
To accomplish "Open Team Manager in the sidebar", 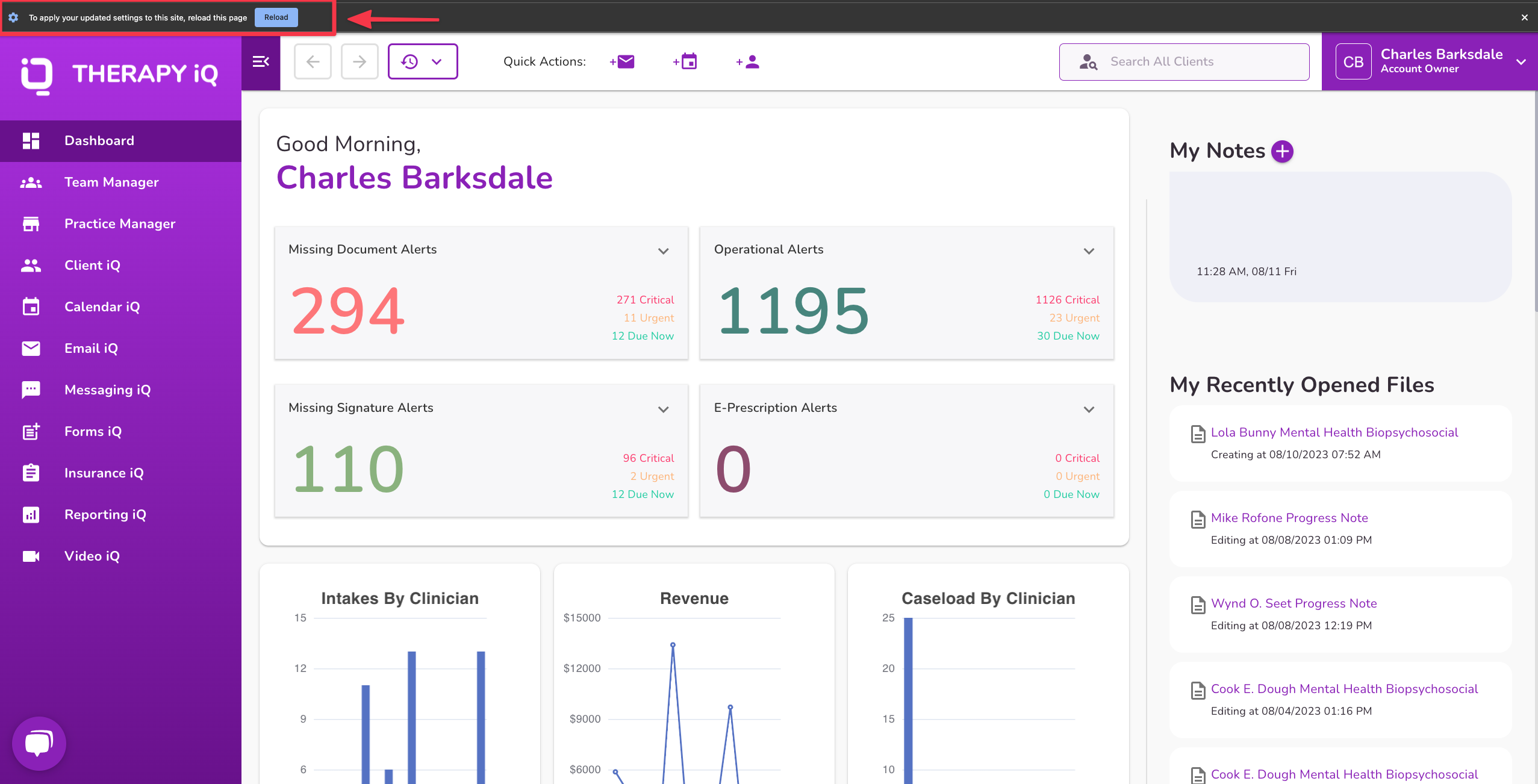I will (120, 182).
